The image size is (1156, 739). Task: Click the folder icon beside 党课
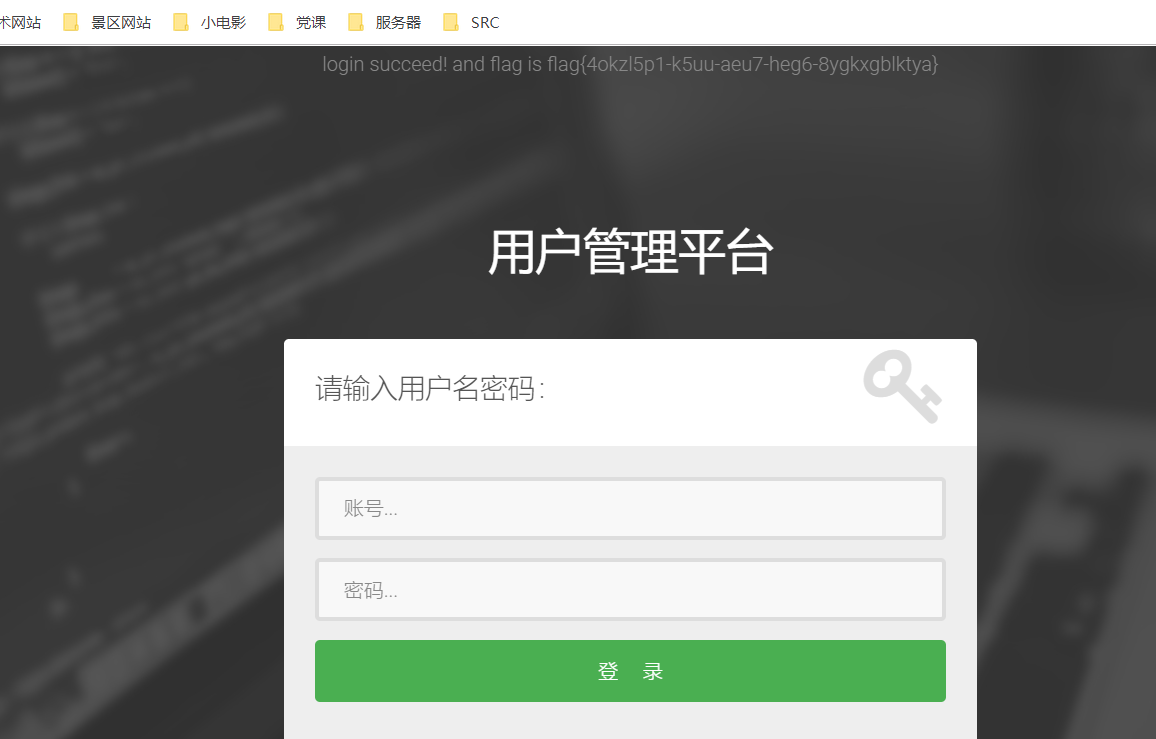(276, 21)
